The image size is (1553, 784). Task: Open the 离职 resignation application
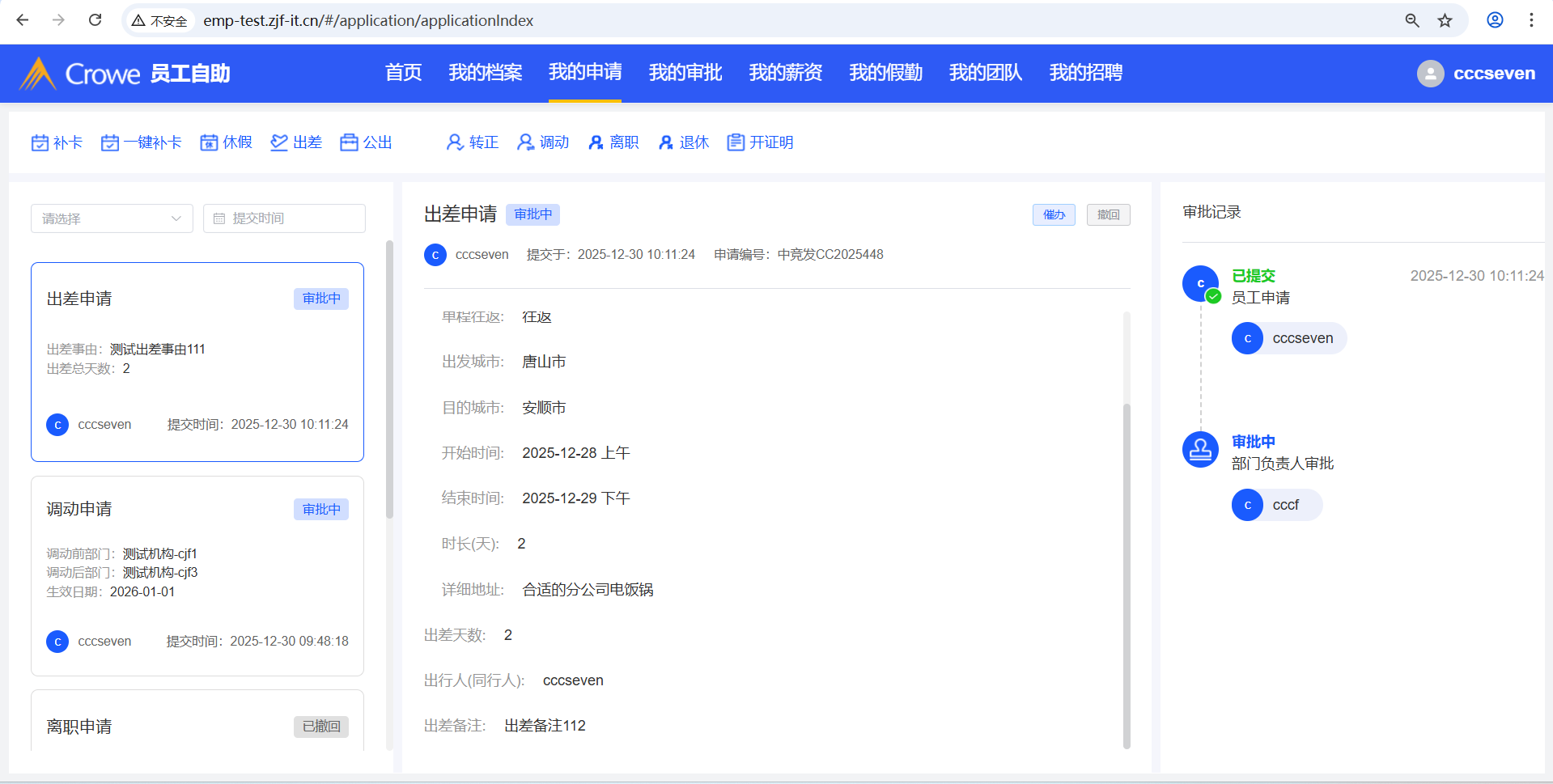(x=613, y=143)
